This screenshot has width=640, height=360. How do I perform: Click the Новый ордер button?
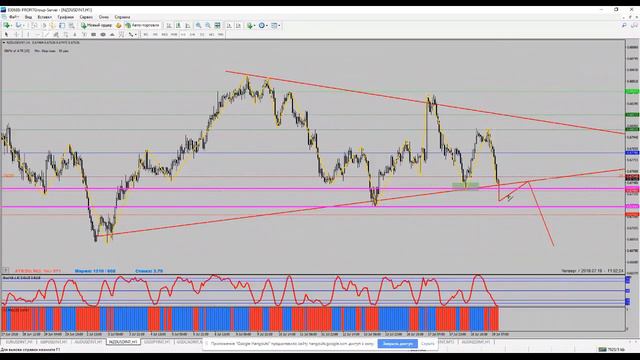click(96, 25)
